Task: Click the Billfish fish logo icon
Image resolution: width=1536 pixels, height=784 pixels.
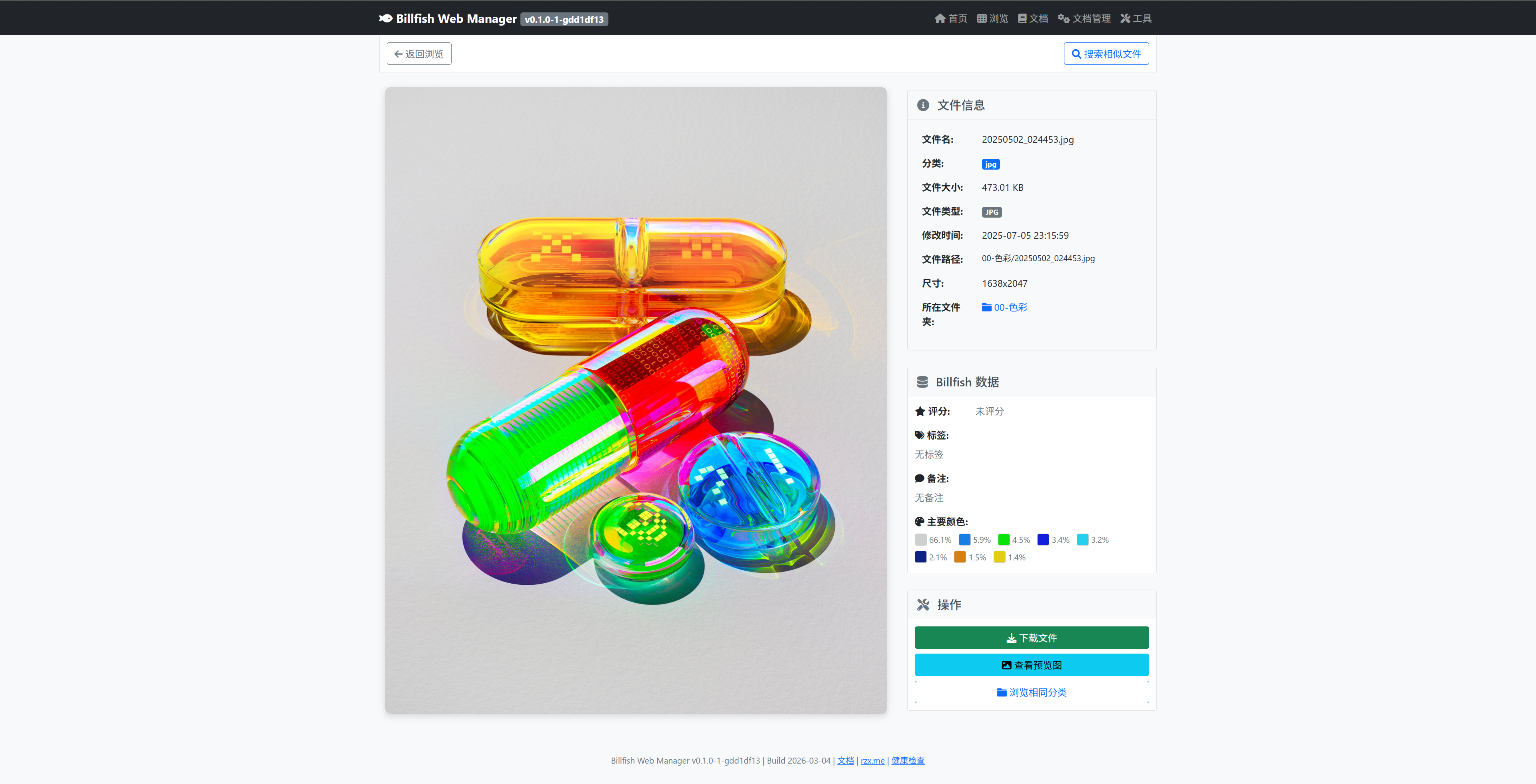Action: tap(385, 18)
